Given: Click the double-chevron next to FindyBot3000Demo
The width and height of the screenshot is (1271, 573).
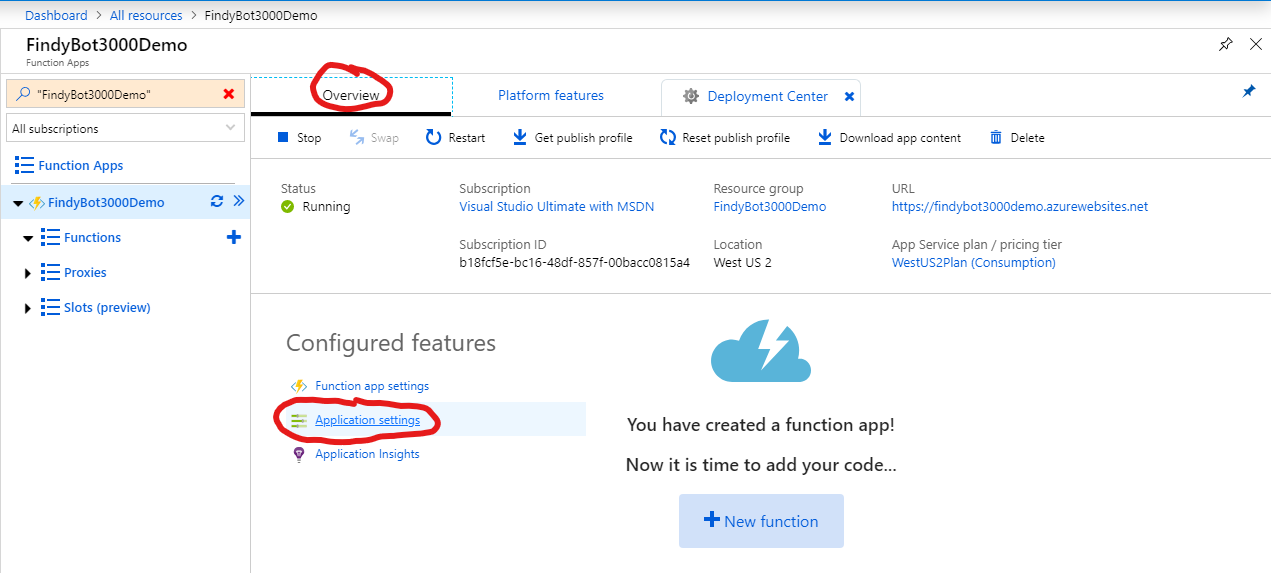Looking at the screenshot, I should click(238, 202).
